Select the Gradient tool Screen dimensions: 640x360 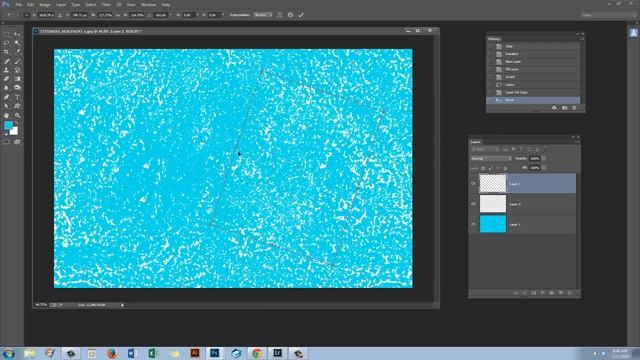coord(17,79)
